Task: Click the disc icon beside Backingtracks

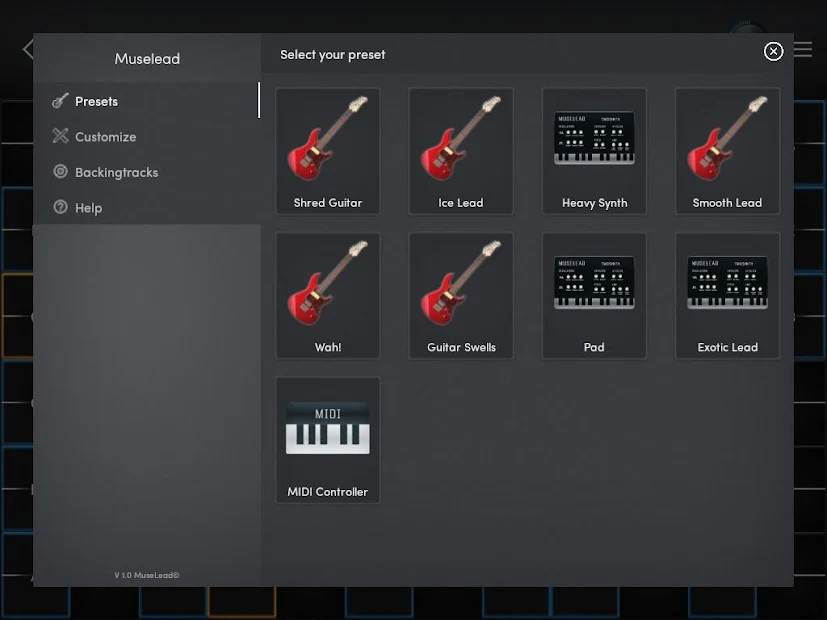Action: point(60,172)
